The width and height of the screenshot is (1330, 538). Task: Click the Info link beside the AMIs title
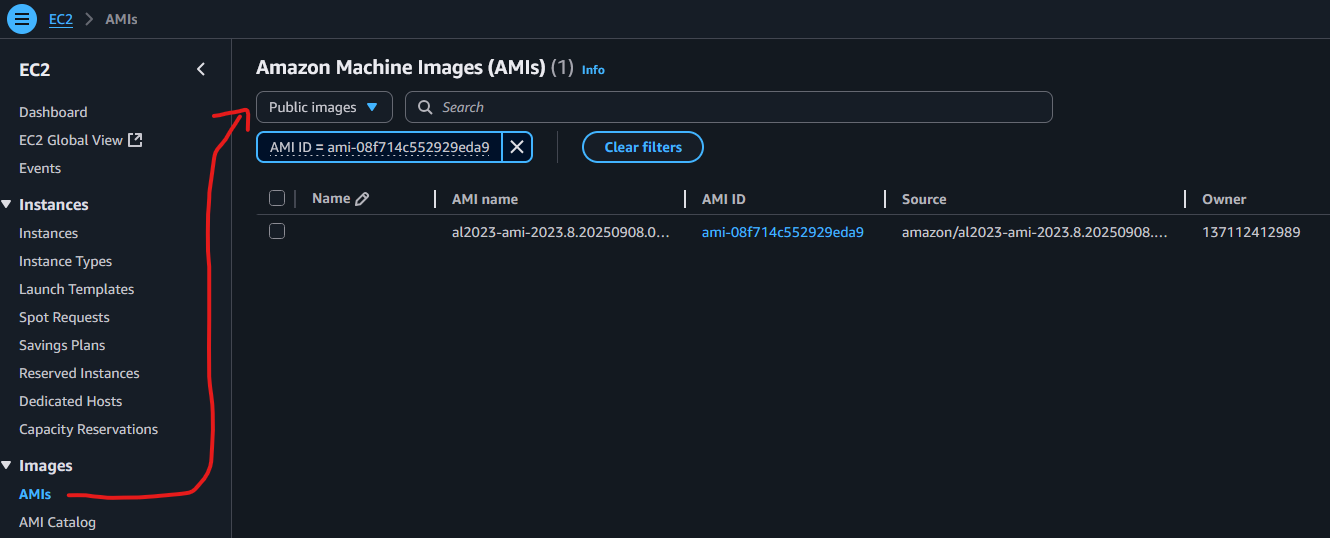tap(593, 70)
